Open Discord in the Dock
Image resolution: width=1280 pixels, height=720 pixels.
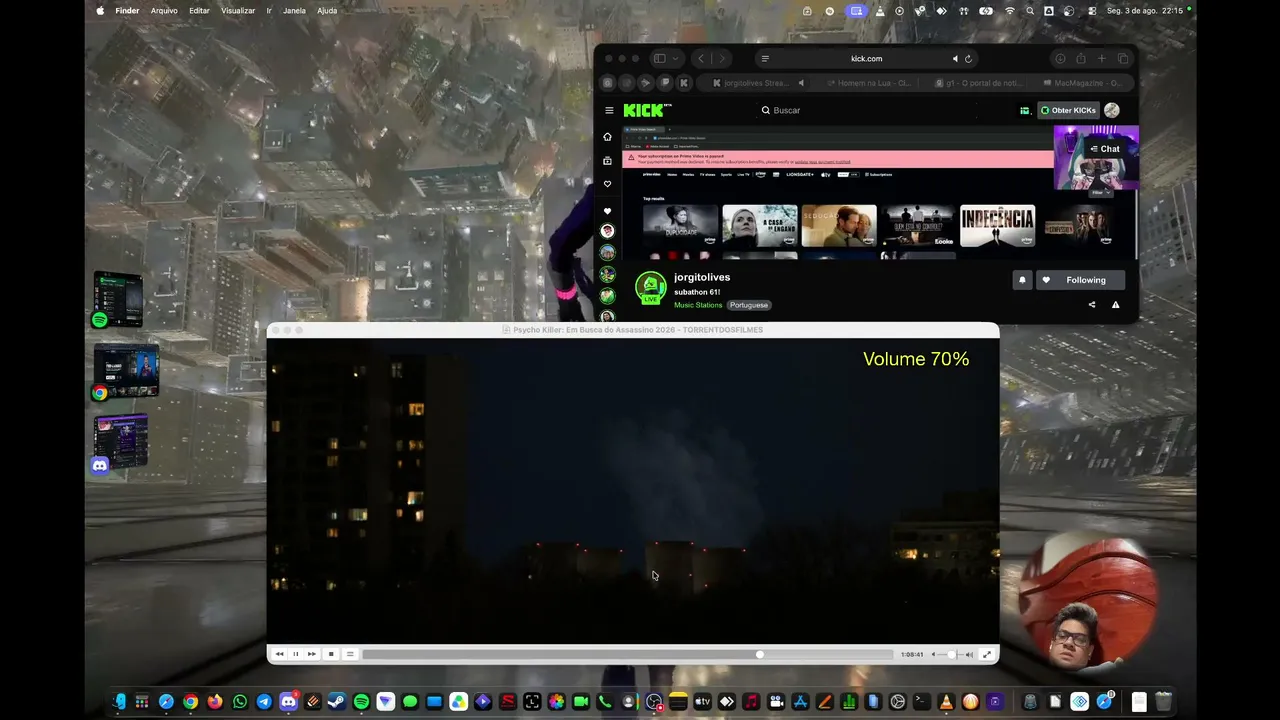coord(288,702)
